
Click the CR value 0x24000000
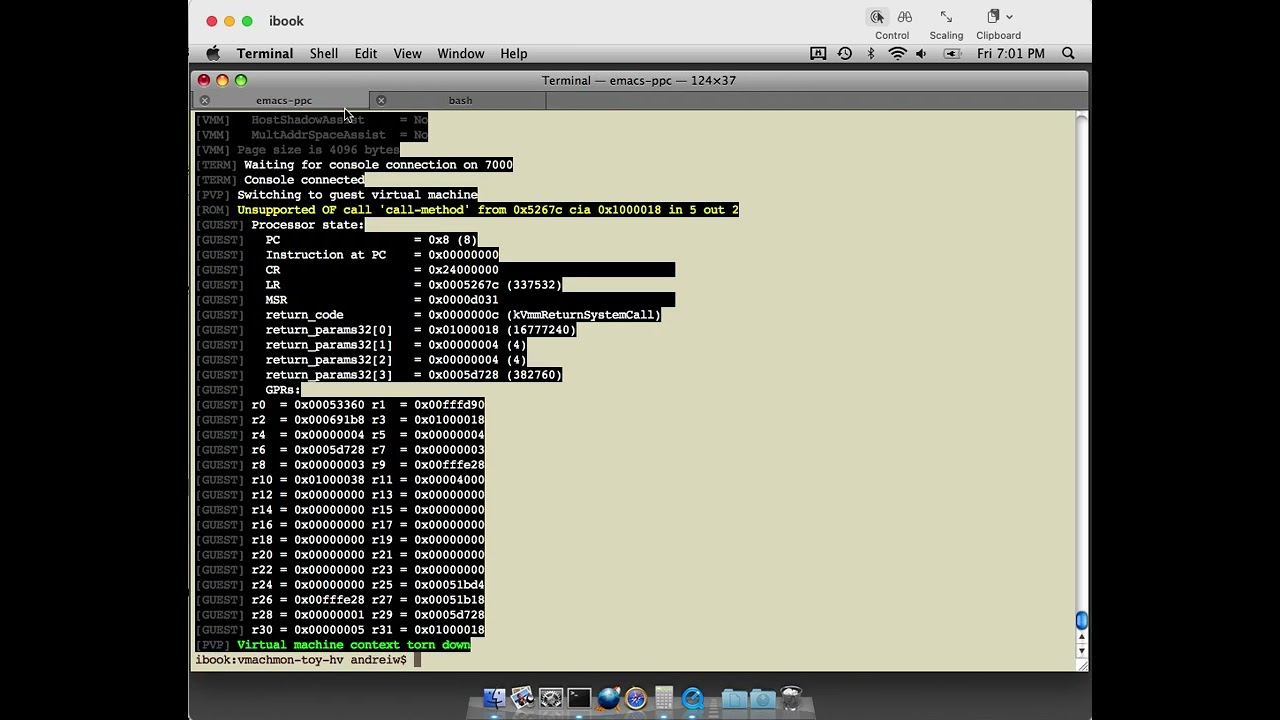[x=463, y=270]
